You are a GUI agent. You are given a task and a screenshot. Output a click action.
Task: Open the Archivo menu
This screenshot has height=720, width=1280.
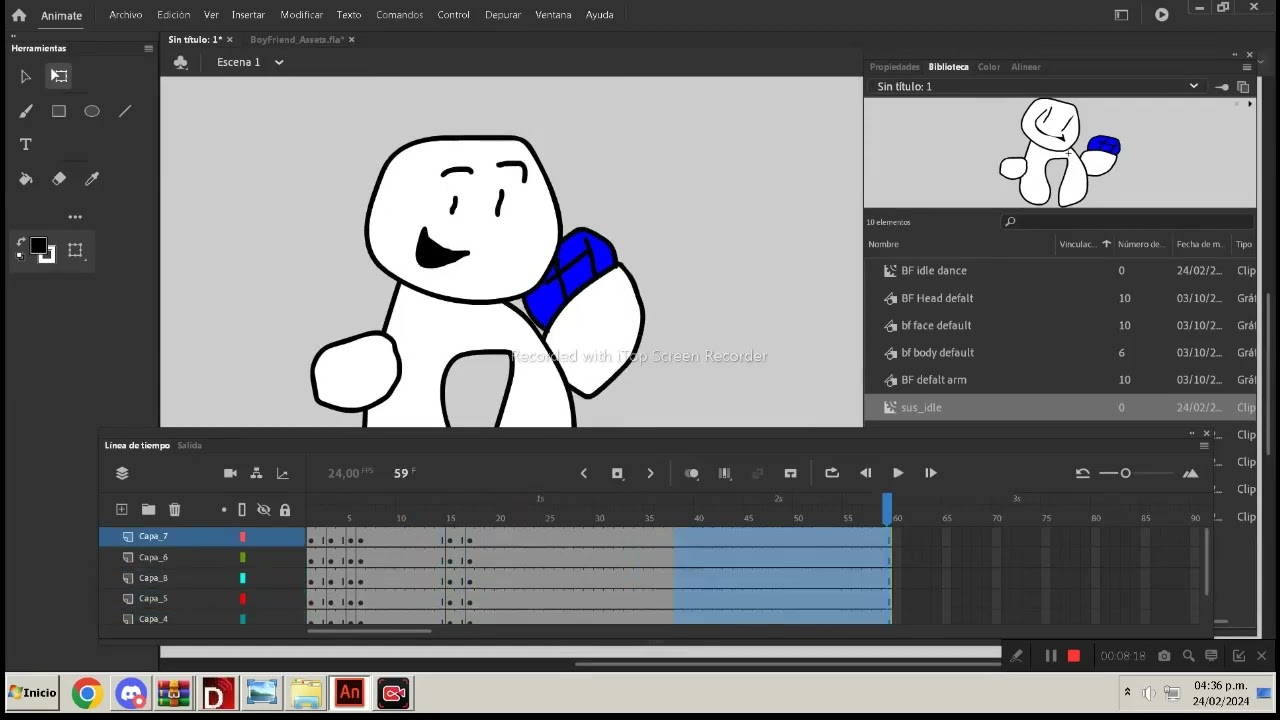[125, 15]
